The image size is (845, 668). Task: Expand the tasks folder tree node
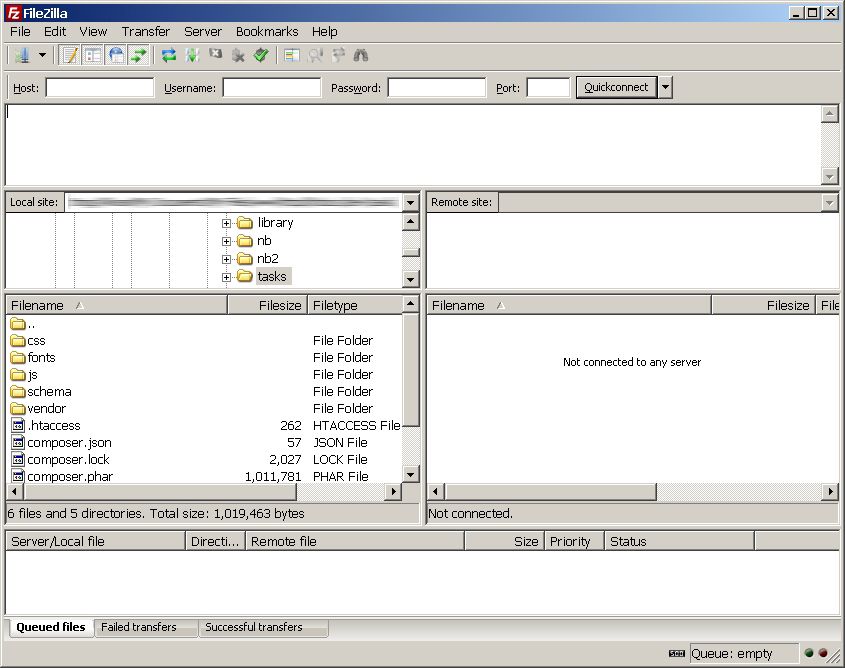(x=226, y=277)
